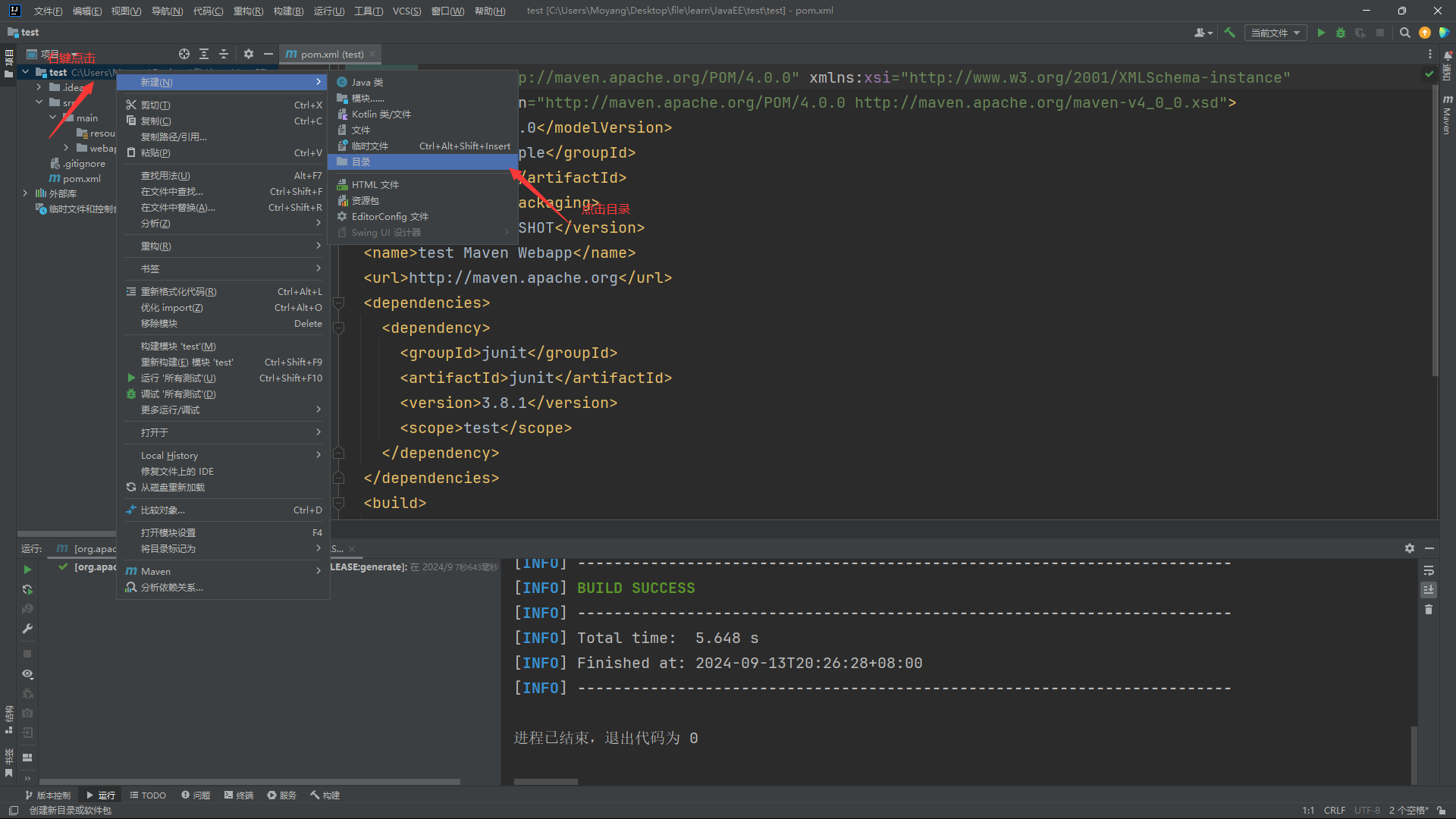Screen dimensions: 1456x819
Task: Open the Maven tool window on the right stripe
Action: tap(1447, 116)
